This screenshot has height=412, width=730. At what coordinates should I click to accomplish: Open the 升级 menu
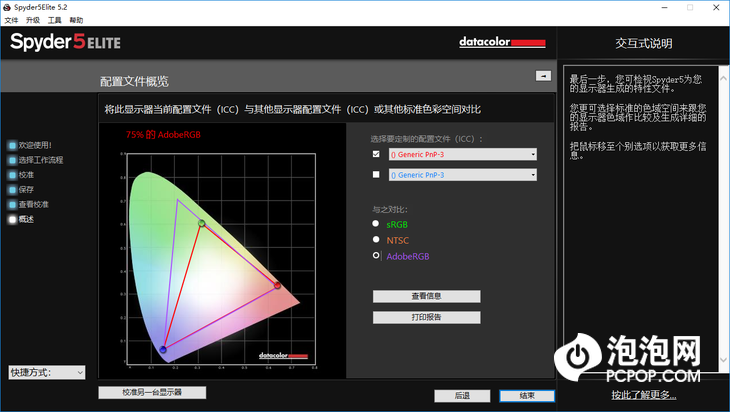coord(33,20)
